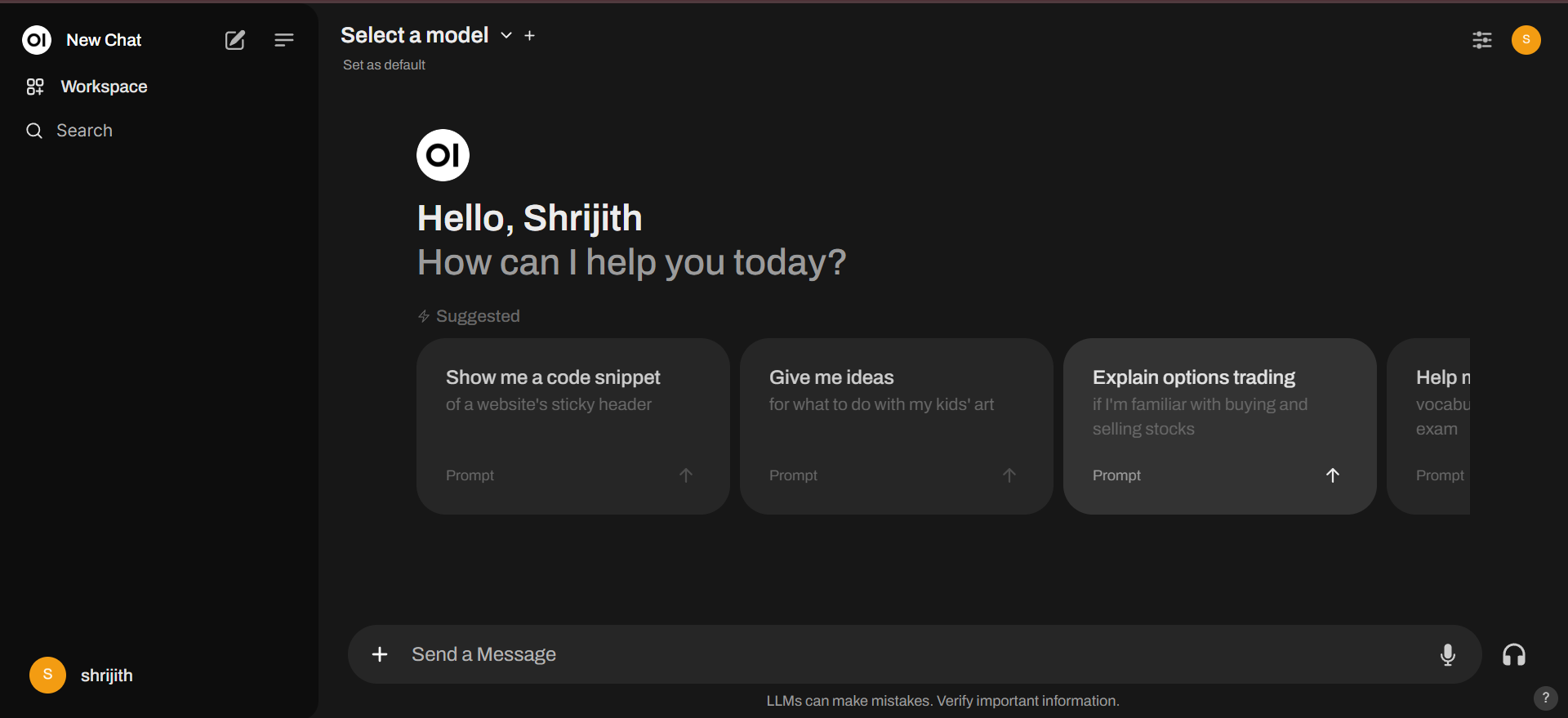The image size is (1568, 718).
Task: Focus the Send a Message input field
Action: [915, 654]
